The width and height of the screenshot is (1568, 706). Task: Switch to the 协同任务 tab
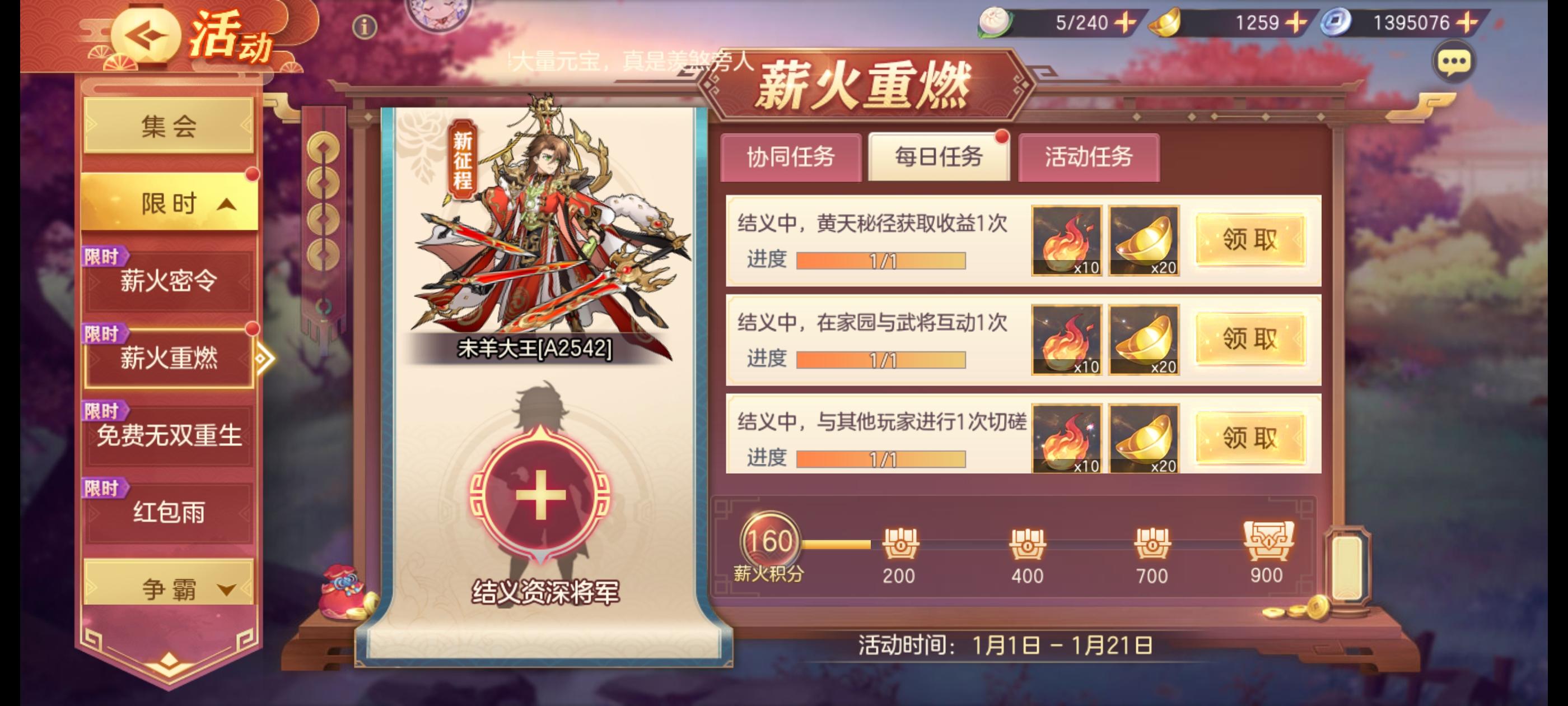(791, 157)
